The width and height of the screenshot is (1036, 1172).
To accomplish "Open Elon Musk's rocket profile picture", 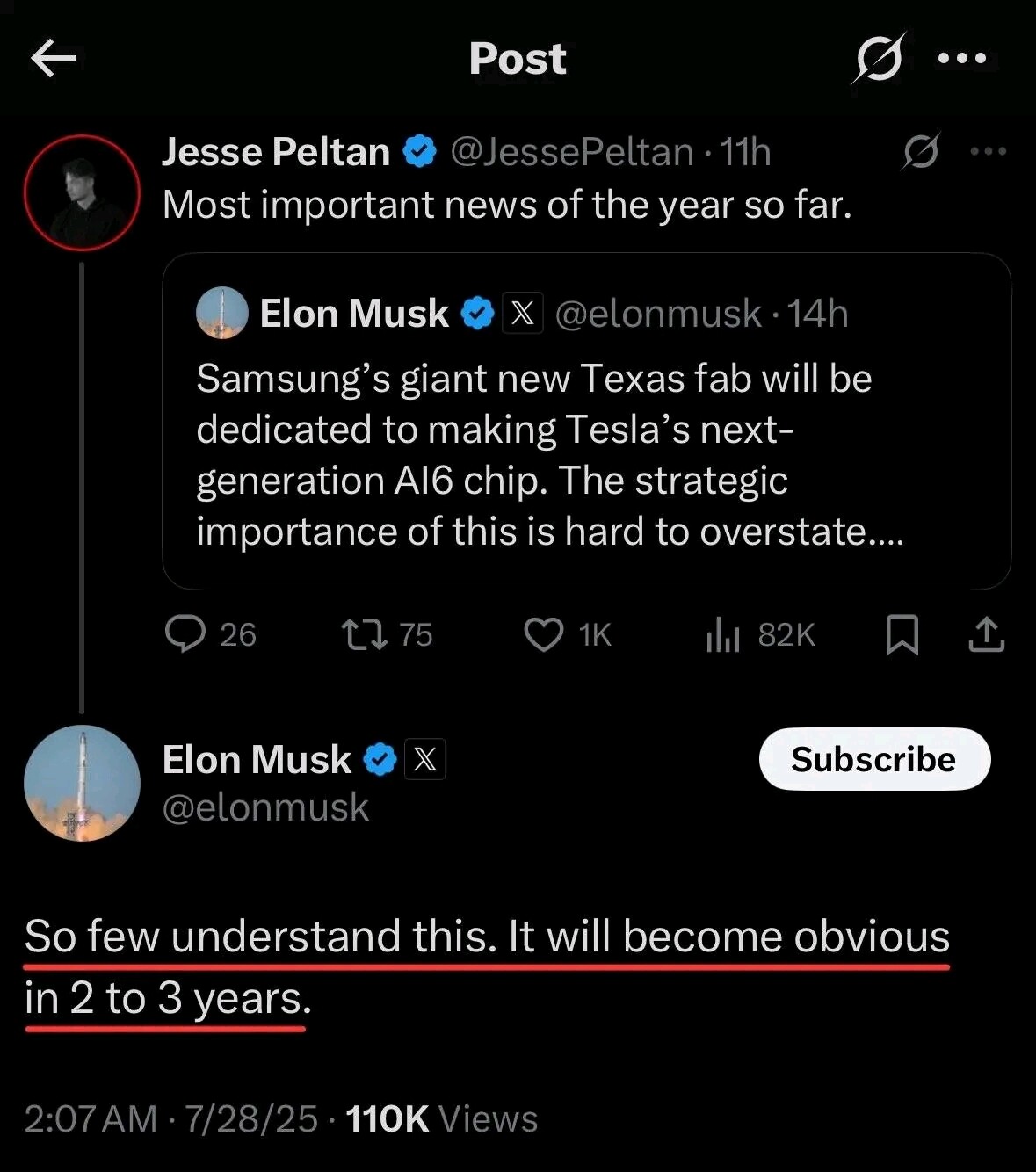I will click(x=82, y=783).
